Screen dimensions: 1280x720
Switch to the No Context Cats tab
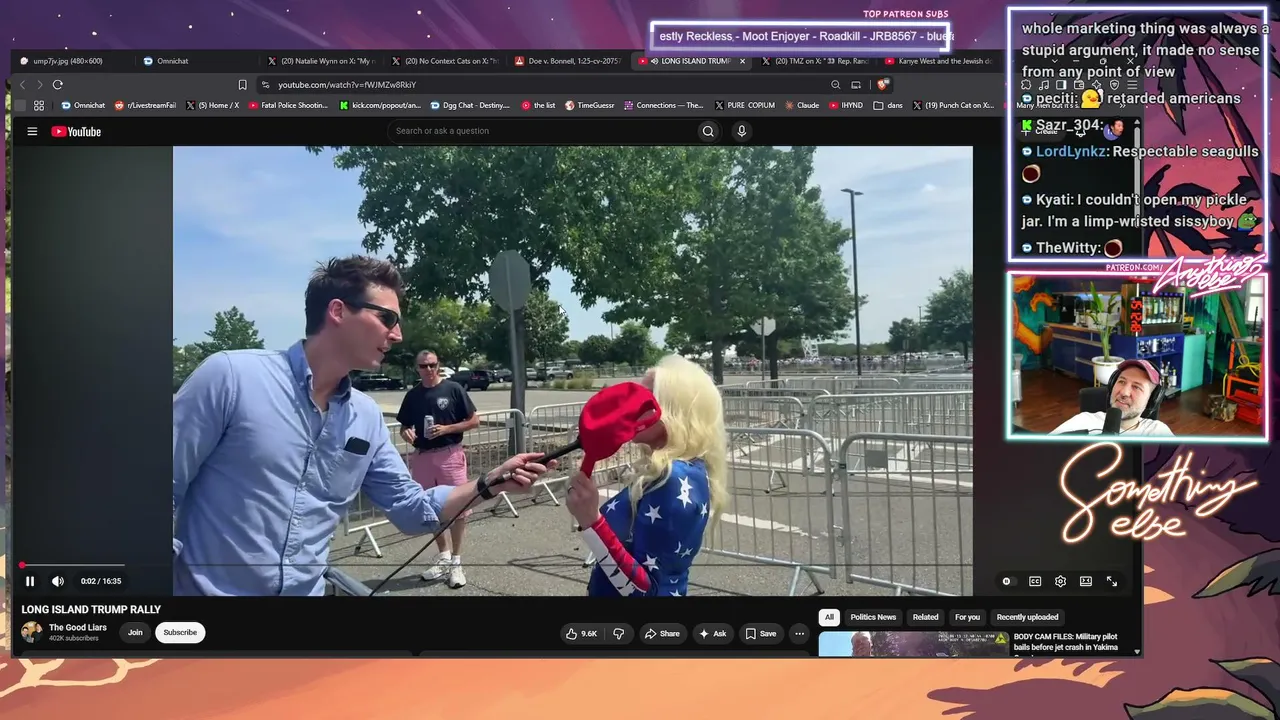[446, 61]
